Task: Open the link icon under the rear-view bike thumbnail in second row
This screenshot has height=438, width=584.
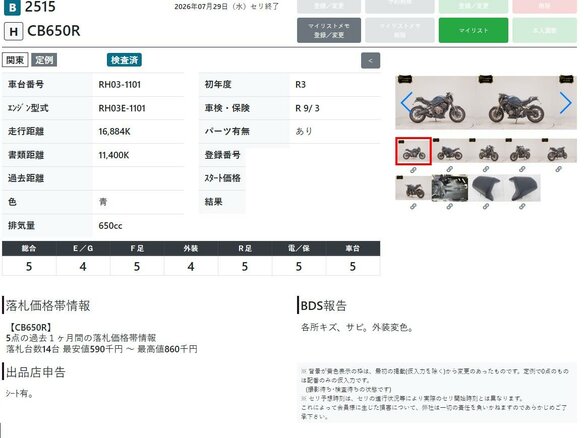Action: pos(413,206)
